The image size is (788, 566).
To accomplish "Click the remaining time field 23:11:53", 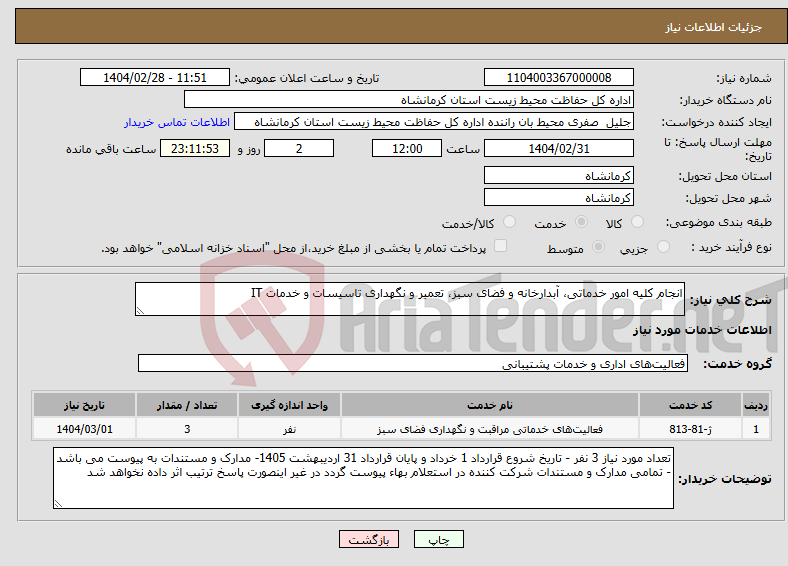I will tap(195, 148).
